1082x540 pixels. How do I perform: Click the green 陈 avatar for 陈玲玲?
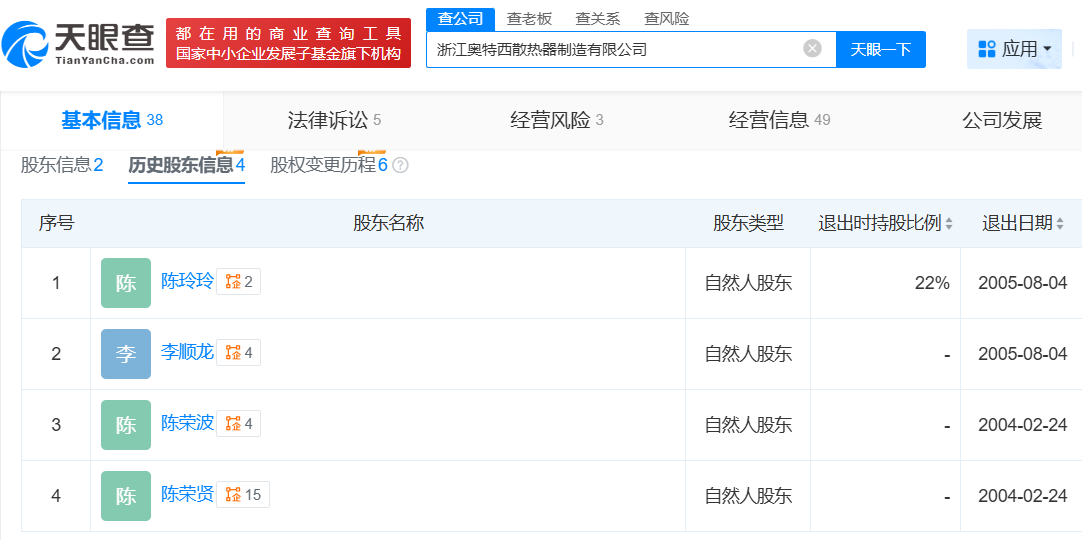(x=126, y=283)
